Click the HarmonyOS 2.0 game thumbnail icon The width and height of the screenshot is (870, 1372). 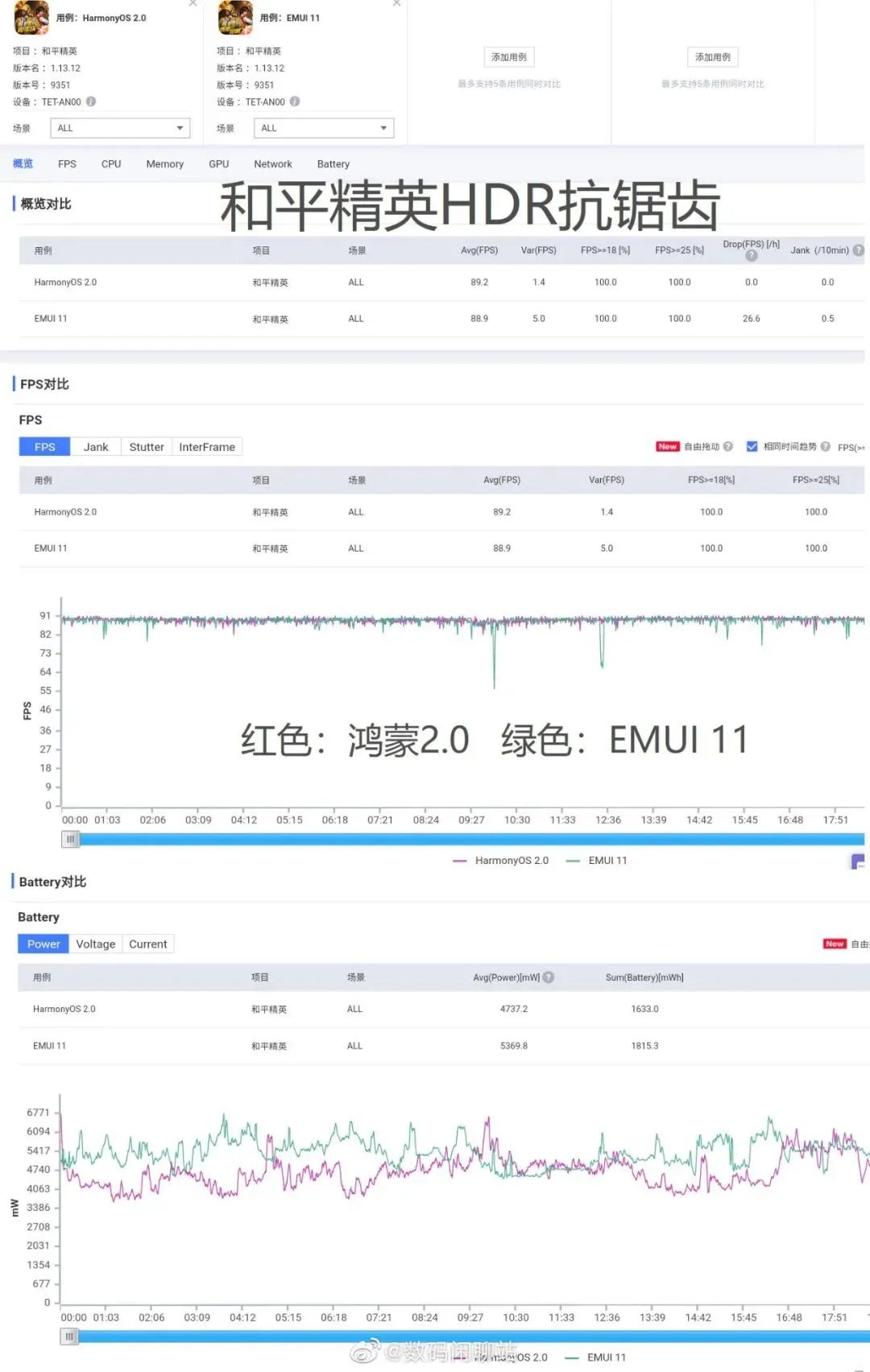point(31,18)
